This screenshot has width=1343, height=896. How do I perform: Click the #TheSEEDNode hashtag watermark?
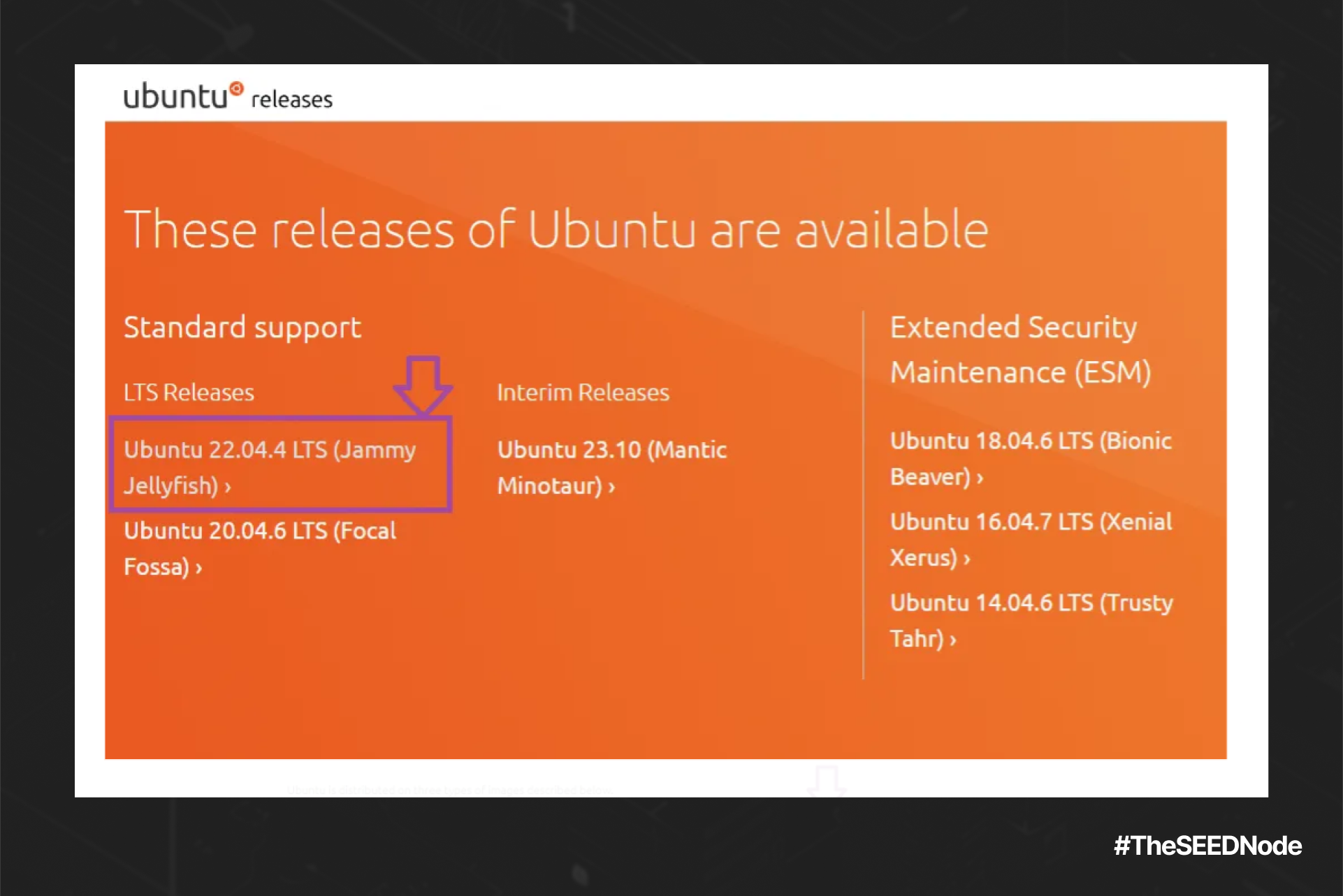(1207, 846)
